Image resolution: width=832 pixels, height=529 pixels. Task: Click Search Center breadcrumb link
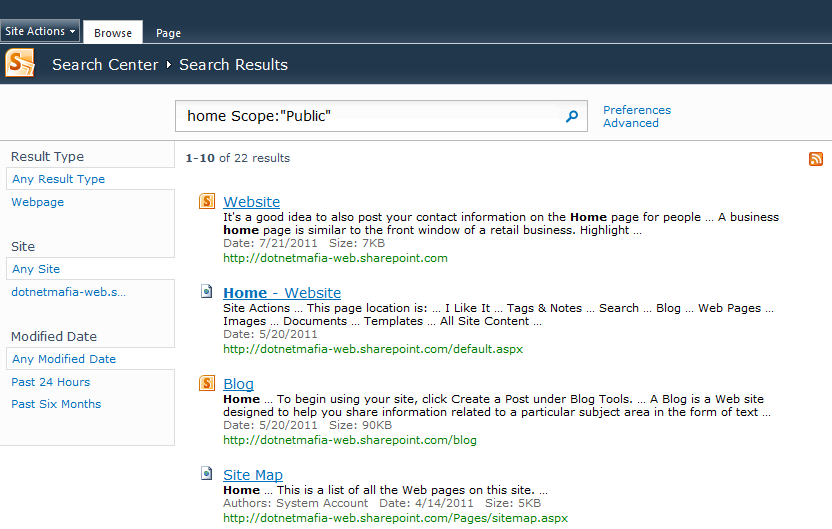pos(105,65)
